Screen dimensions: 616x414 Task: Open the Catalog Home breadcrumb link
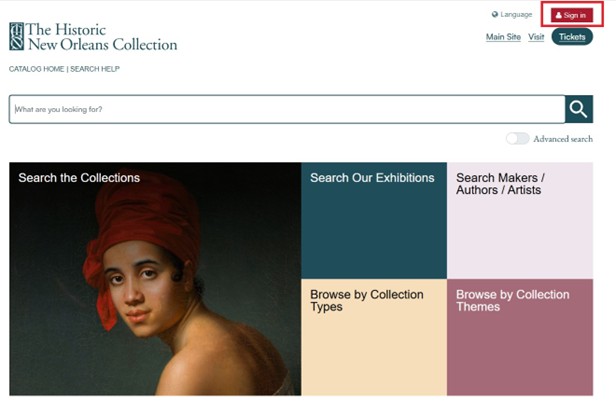click(36, 69)
